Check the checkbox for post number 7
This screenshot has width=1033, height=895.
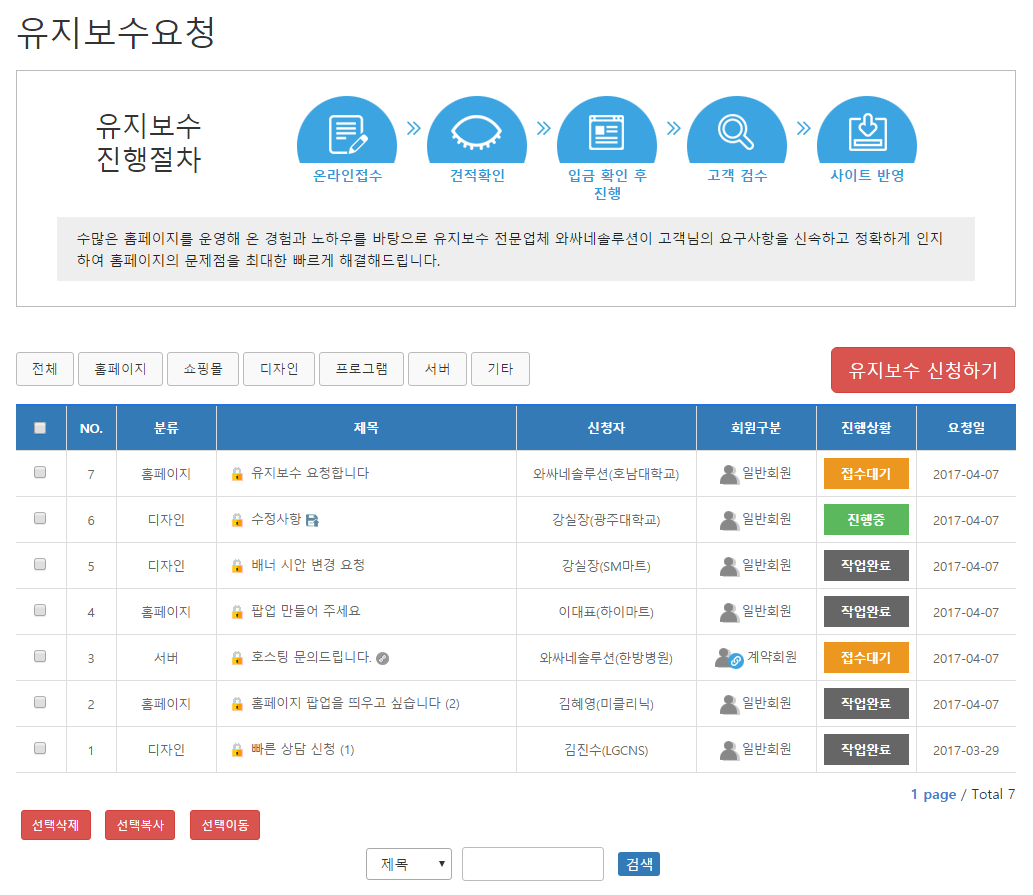coord(40,473)
